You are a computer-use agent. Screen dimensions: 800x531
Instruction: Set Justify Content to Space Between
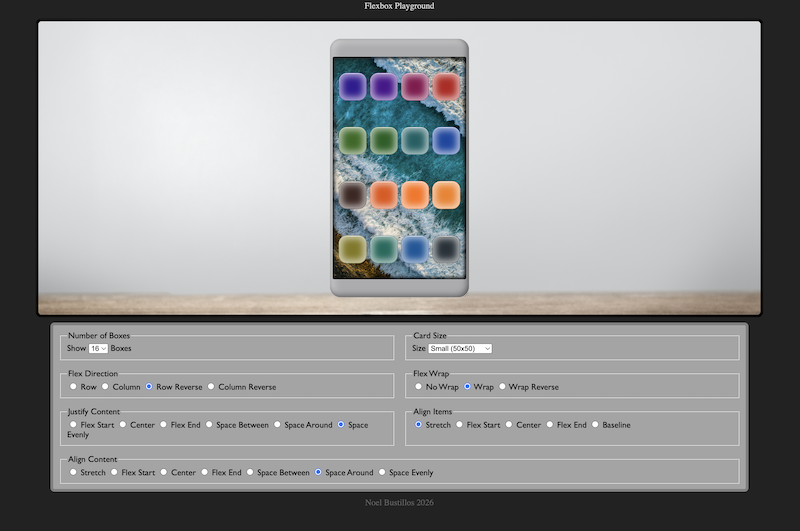(209, 425)
